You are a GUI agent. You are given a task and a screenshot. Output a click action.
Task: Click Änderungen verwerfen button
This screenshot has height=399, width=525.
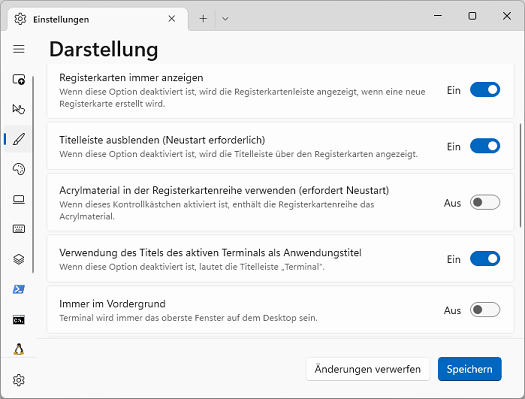coord(368,369)
